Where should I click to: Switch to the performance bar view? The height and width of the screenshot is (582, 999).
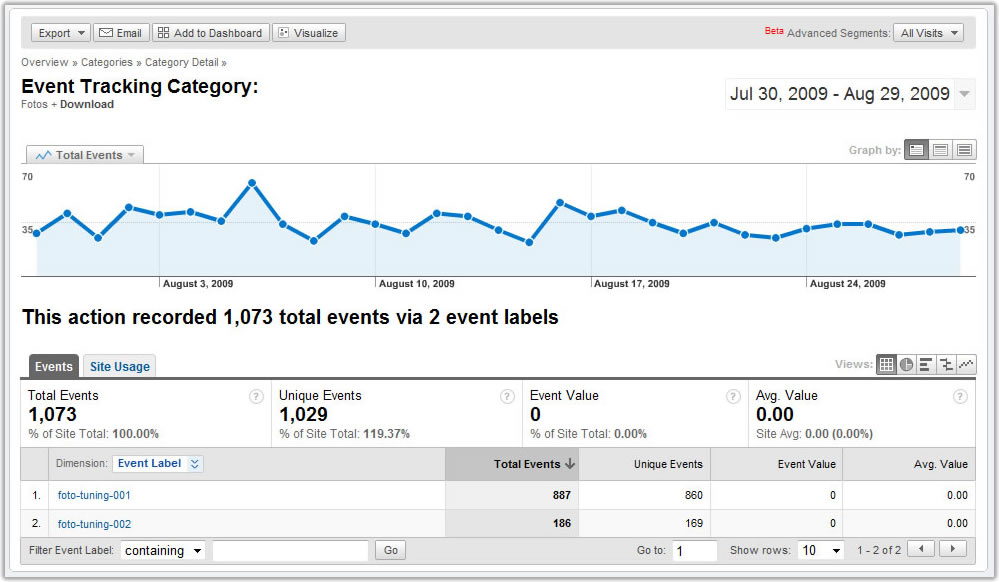[926, 365]
